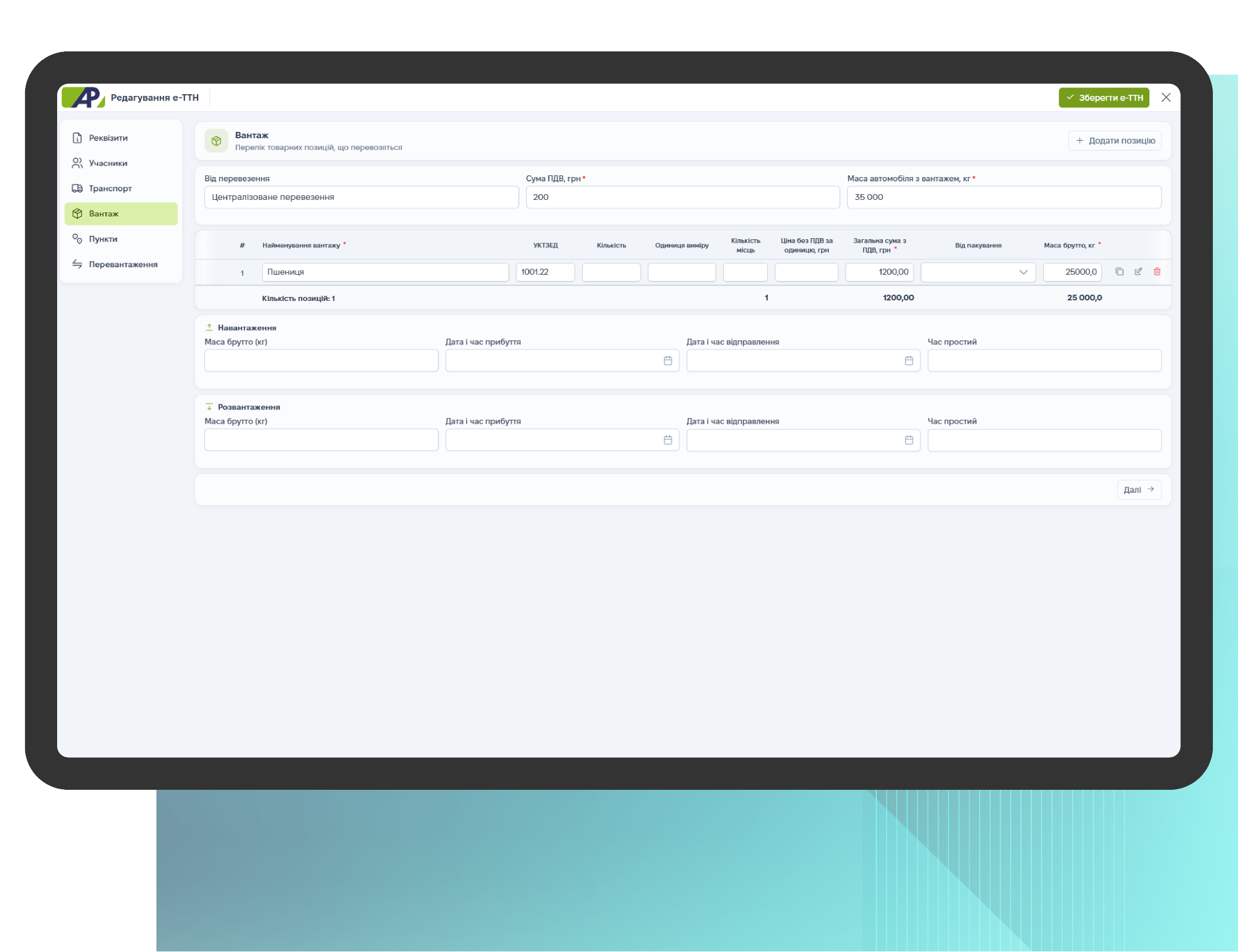Open the Реквізити section
1238x952 pixels.
point(108,138)
